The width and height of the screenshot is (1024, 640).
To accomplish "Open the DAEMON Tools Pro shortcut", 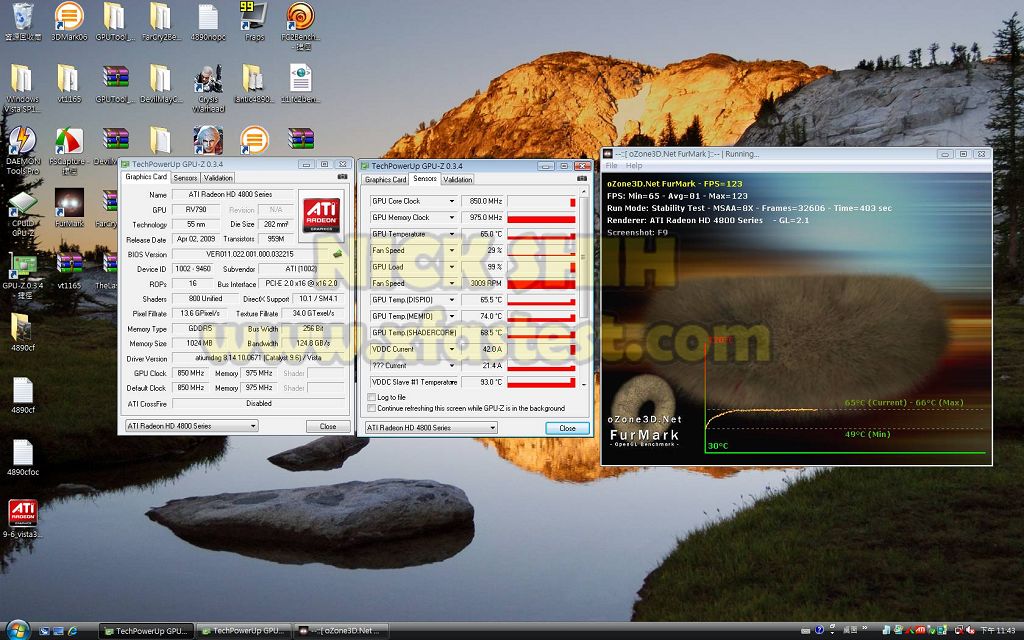I will coord(21,142).
